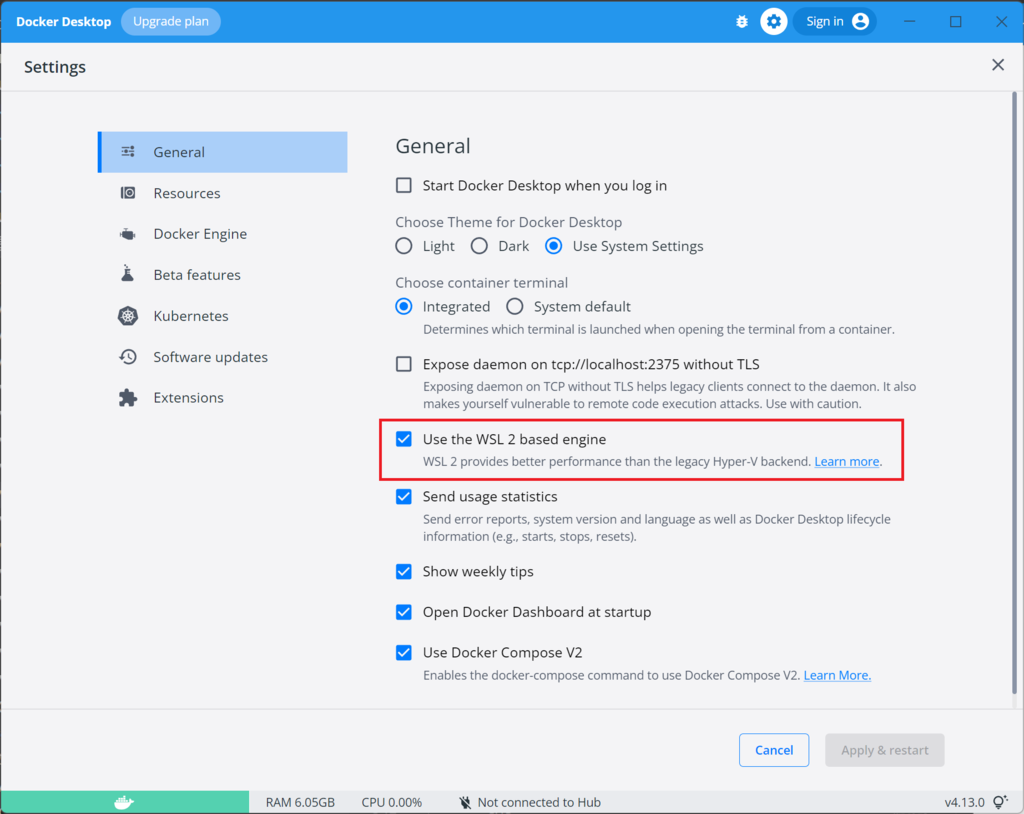Image resolution: width=1024 pixels, height=814 pixels.
Task: Click the Resources disk icon
Action: [128, 193]
